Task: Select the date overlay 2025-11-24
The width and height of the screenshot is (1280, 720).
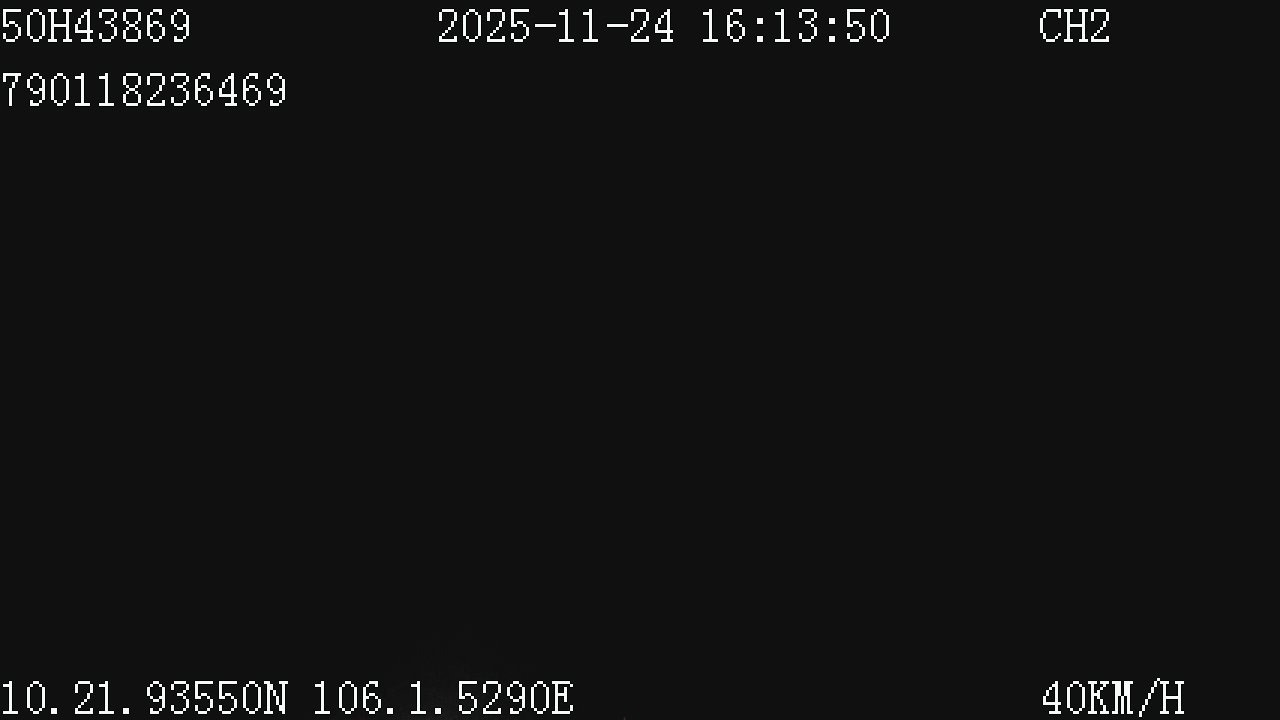Action: (x=556, y=27)
